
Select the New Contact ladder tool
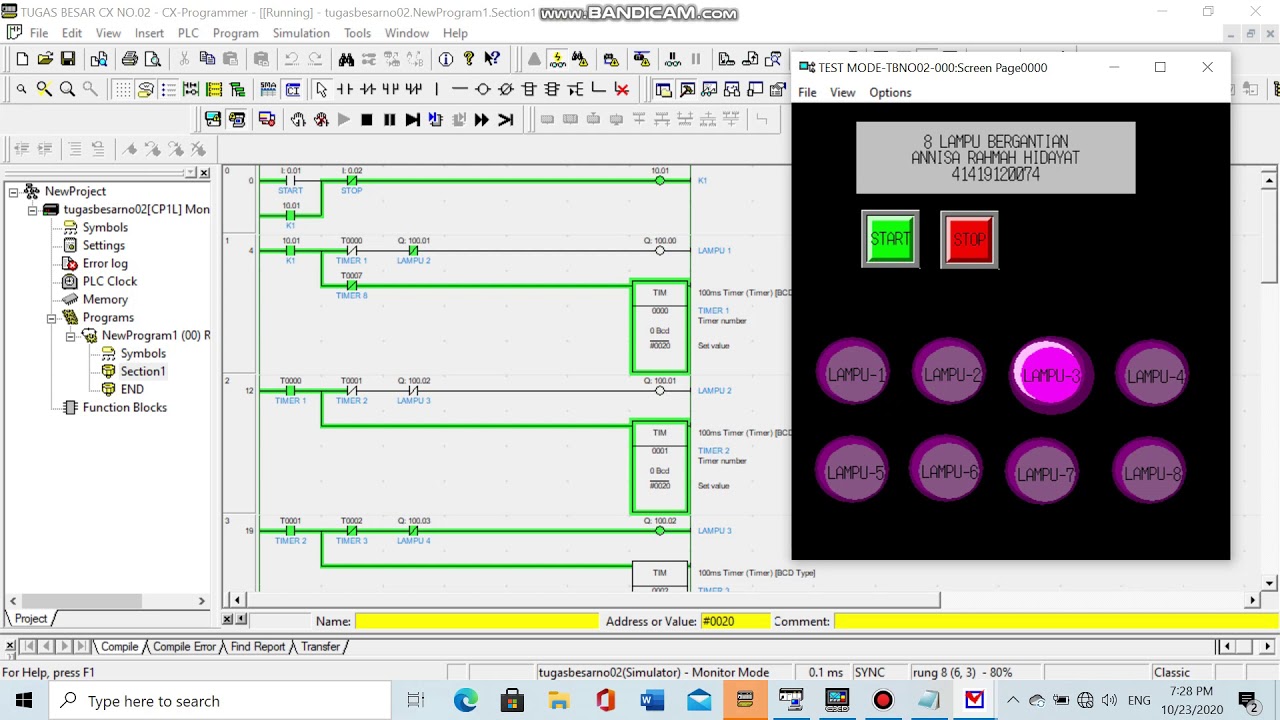click(x=344, y=89)
